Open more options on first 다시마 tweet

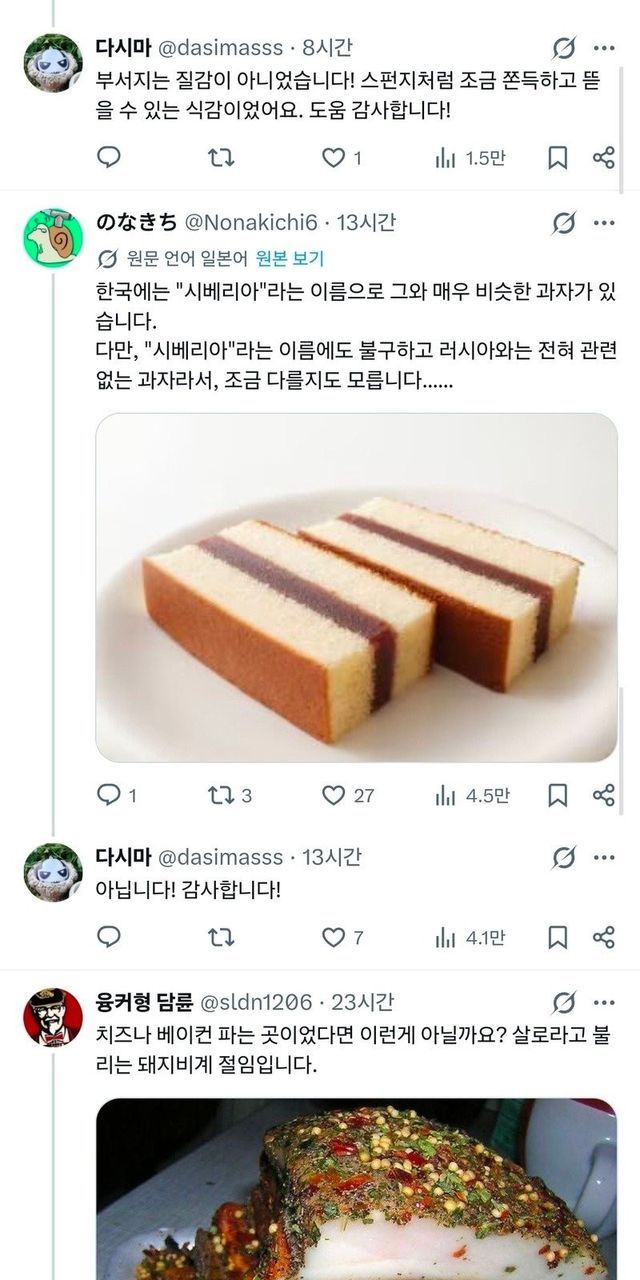[x=603, y=47]
